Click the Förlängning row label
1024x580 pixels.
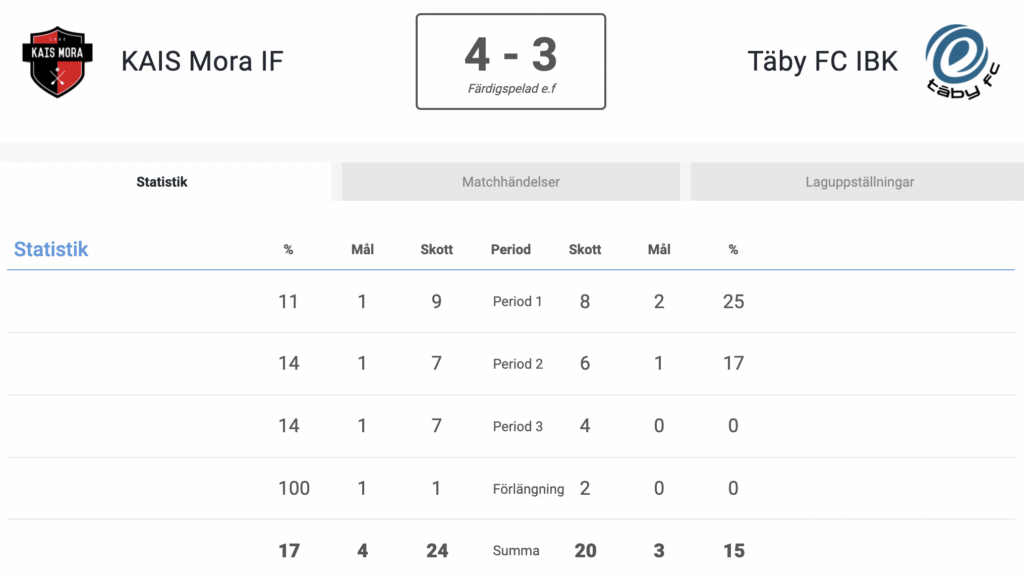click(528, 489)
